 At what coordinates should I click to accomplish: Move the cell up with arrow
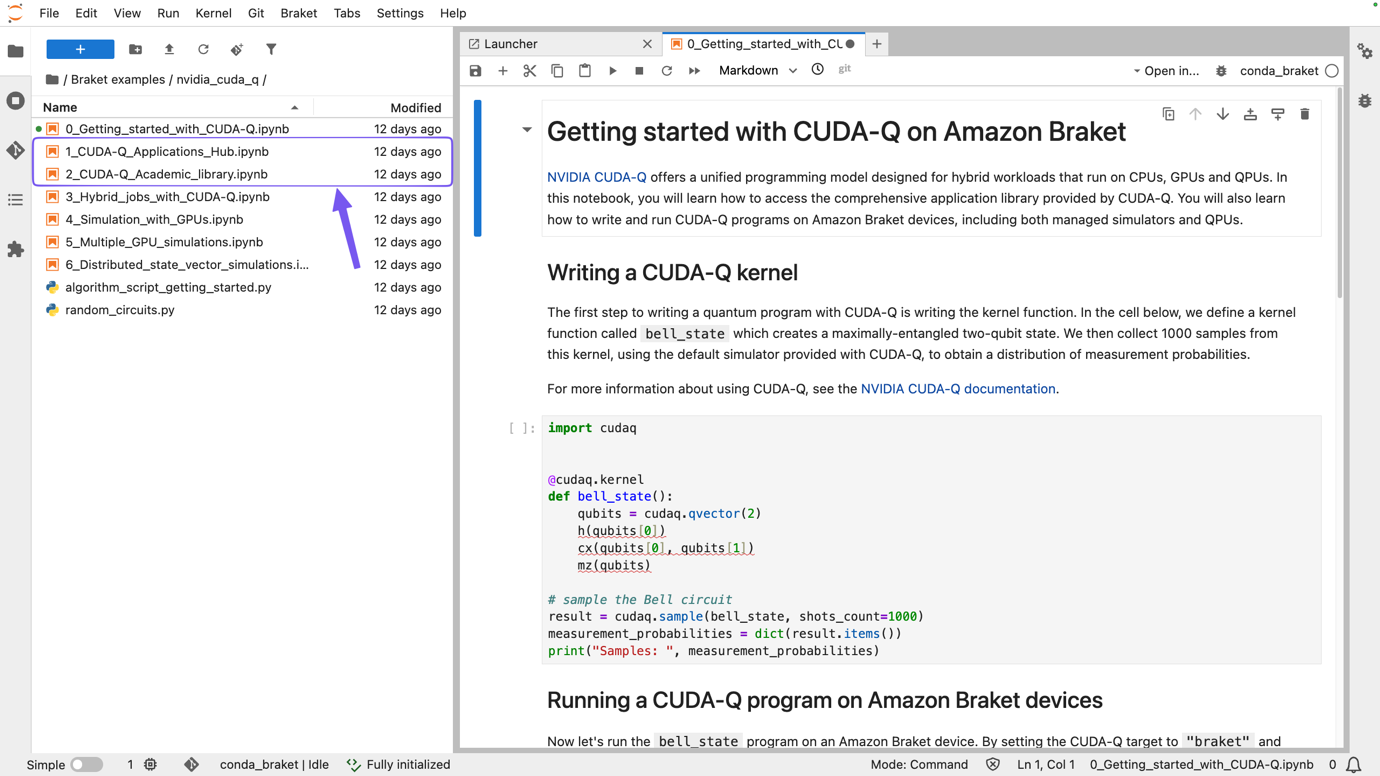tap(1195, 114)
